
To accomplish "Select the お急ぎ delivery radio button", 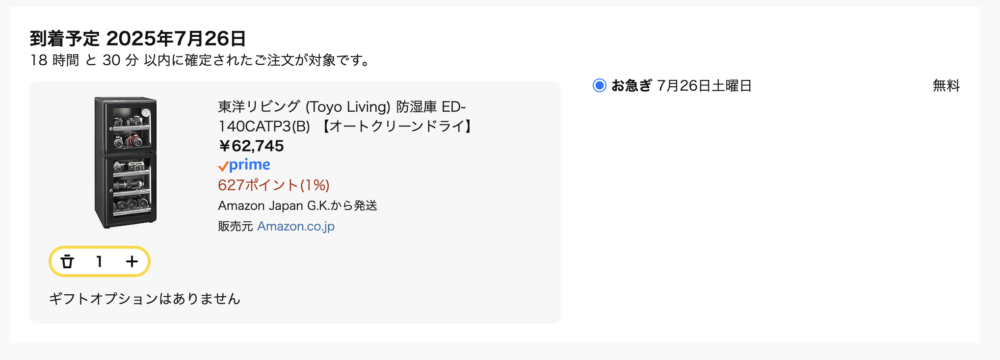I will (599, 86).
